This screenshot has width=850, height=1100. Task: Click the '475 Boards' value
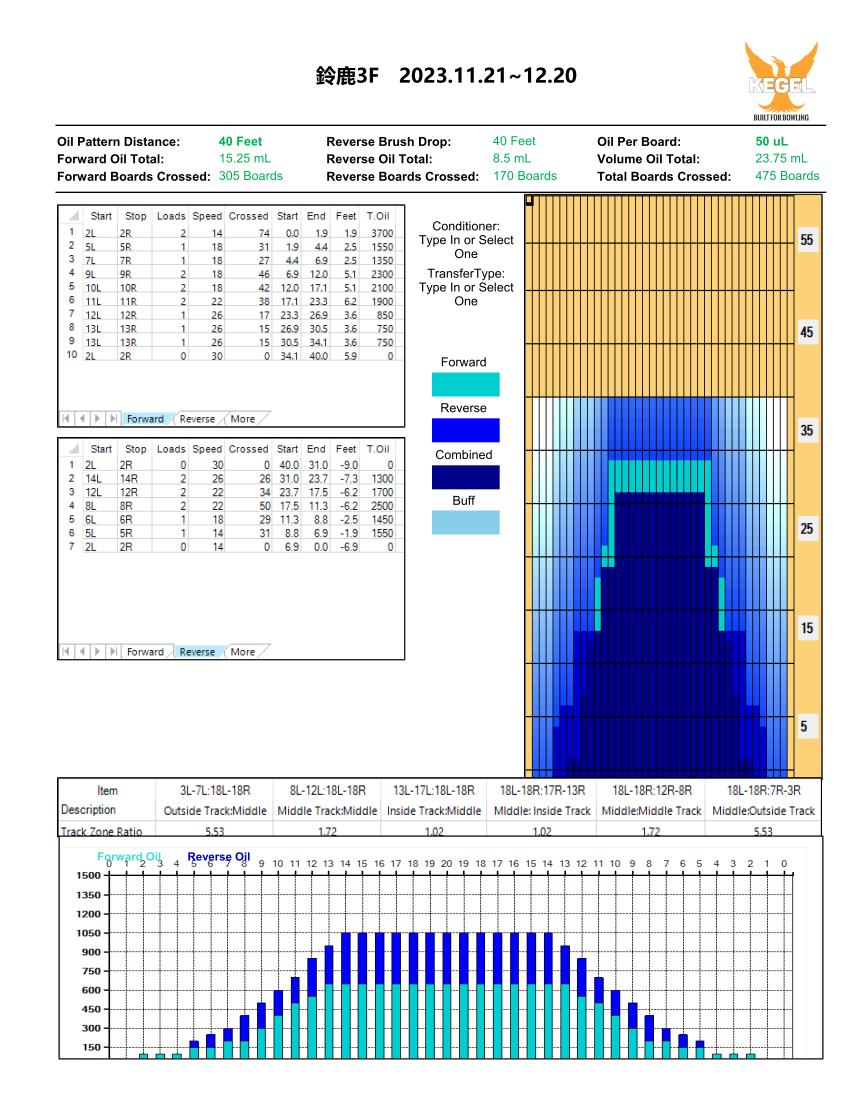(787, 176)
